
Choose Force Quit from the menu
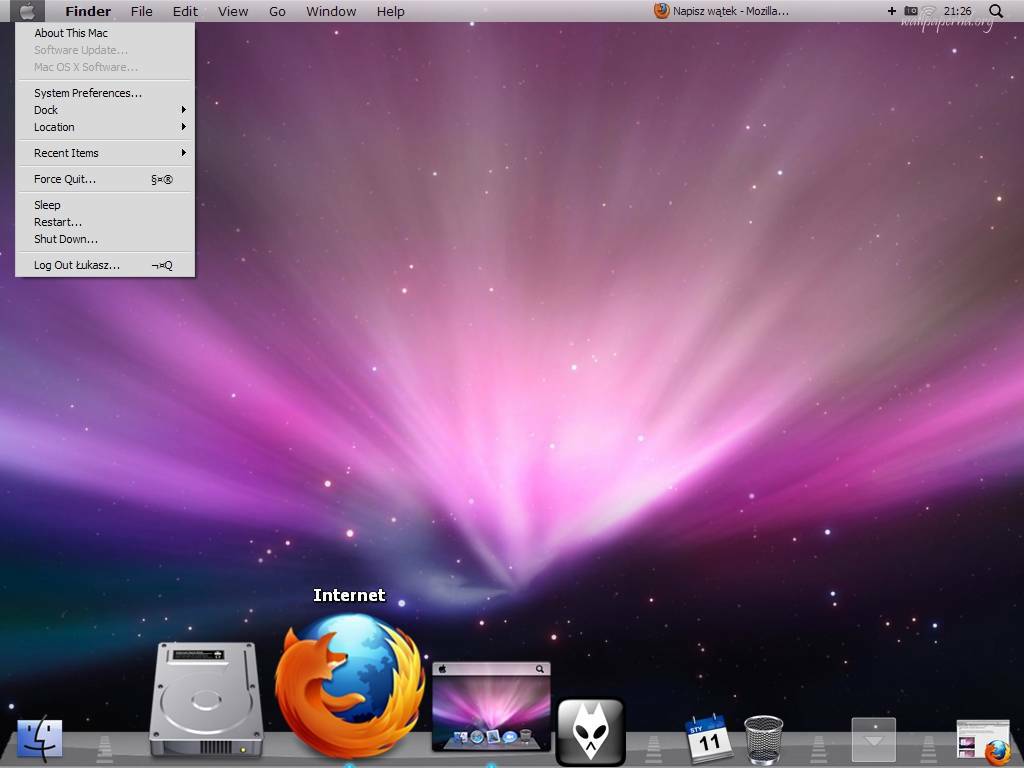point(65,179)
